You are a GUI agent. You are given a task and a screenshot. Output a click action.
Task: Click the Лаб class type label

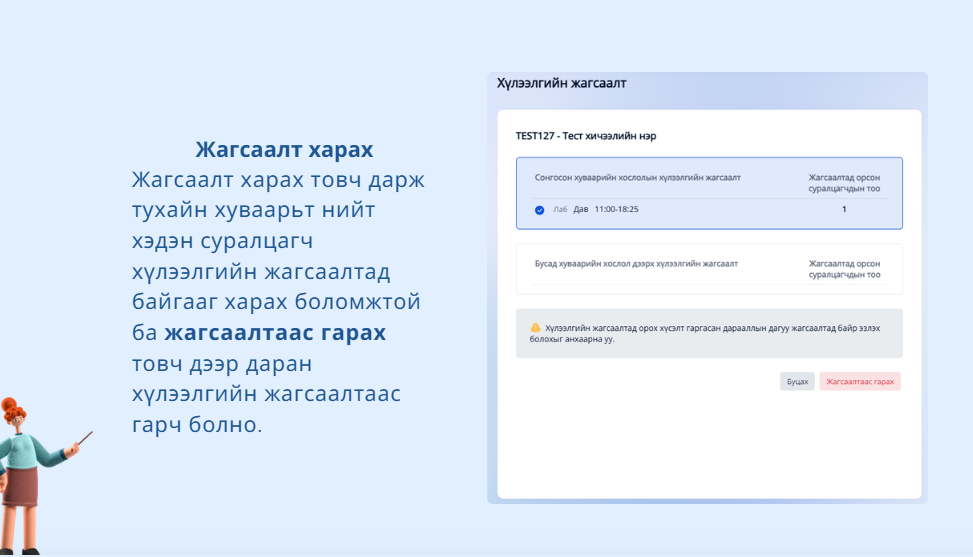click(559, 210)
